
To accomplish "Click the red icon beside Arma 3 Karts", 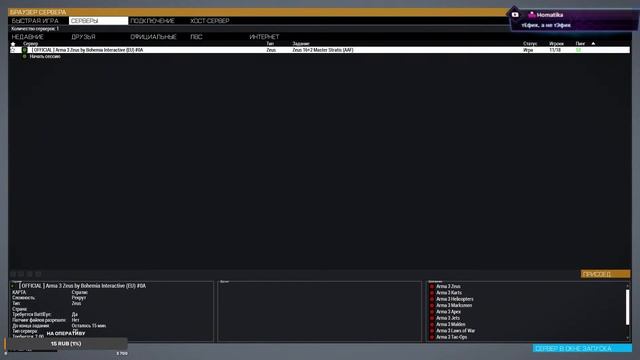I will click(x=432, y=293).
